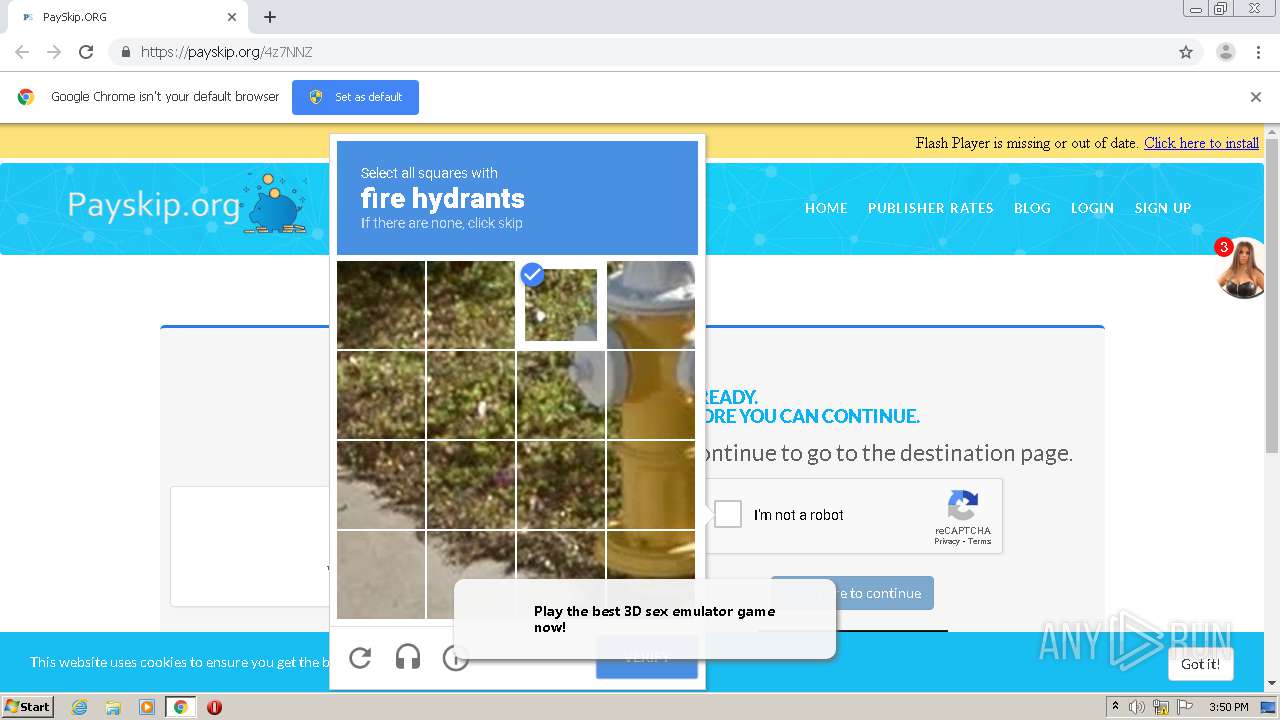Open PUBLISHER RATES page
The image size is (1280, 720).
tap(930, 208)
